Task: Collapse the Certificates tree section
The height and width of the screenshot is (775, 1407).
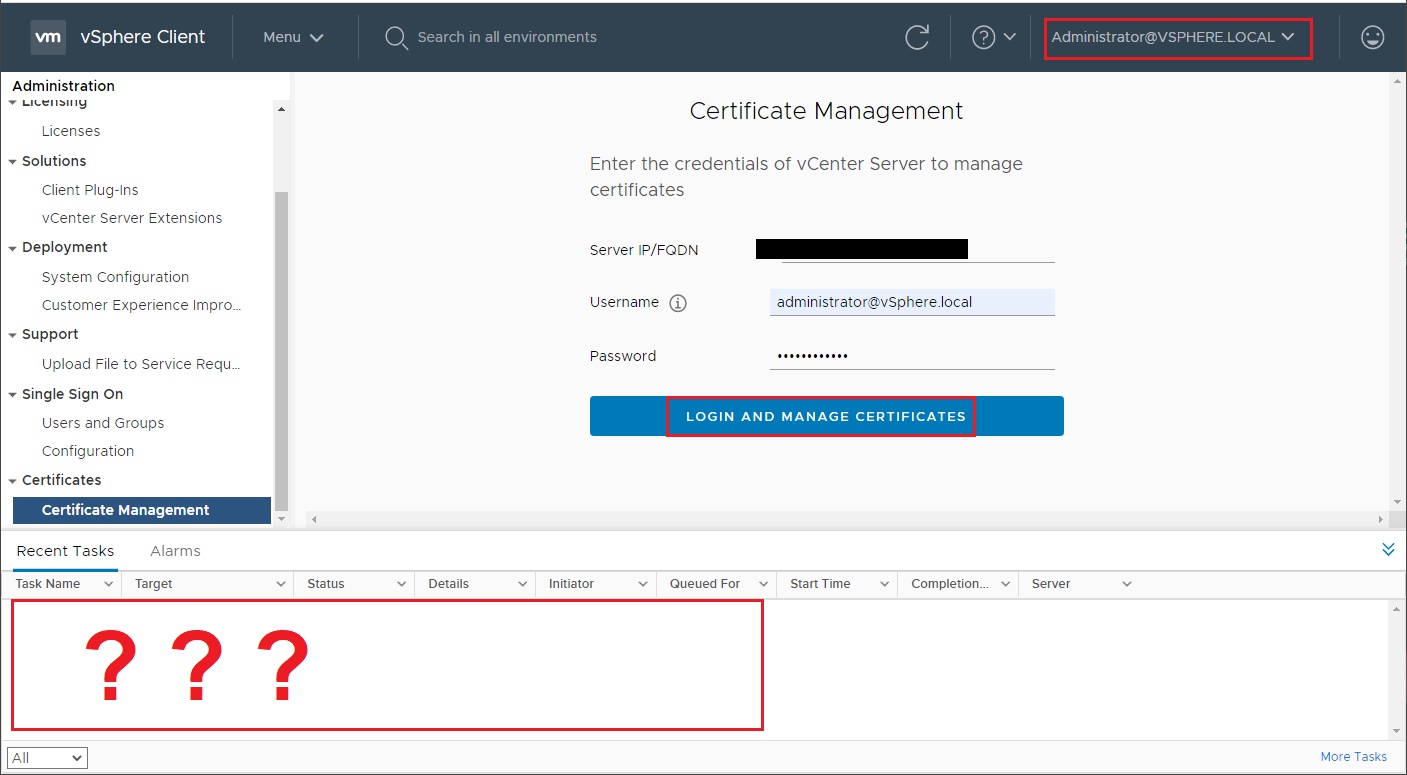Action: 13,481
